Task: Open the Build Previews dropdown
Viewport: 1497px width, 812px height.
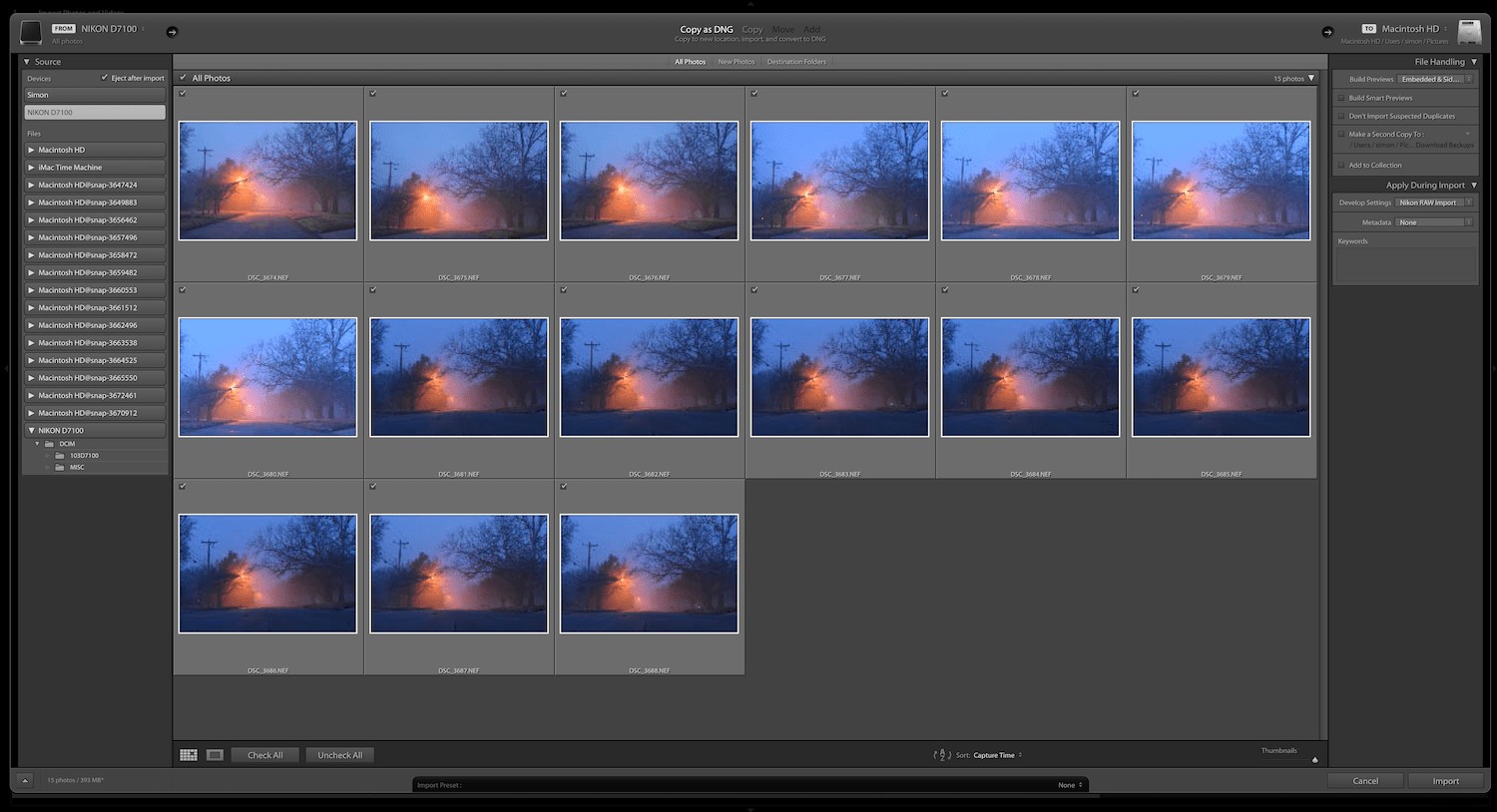Action: (1433, 79)
